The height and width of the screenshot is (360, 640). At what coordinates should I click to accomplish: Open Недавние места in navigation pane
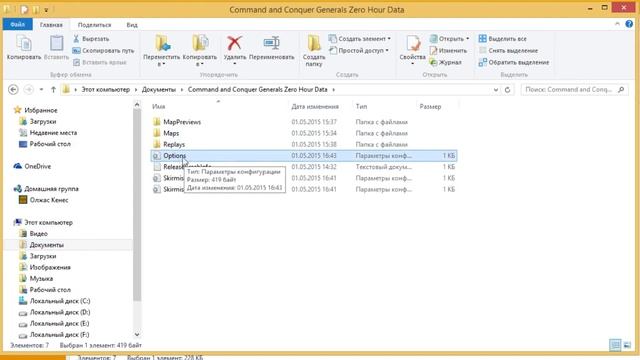coord(53,133)
